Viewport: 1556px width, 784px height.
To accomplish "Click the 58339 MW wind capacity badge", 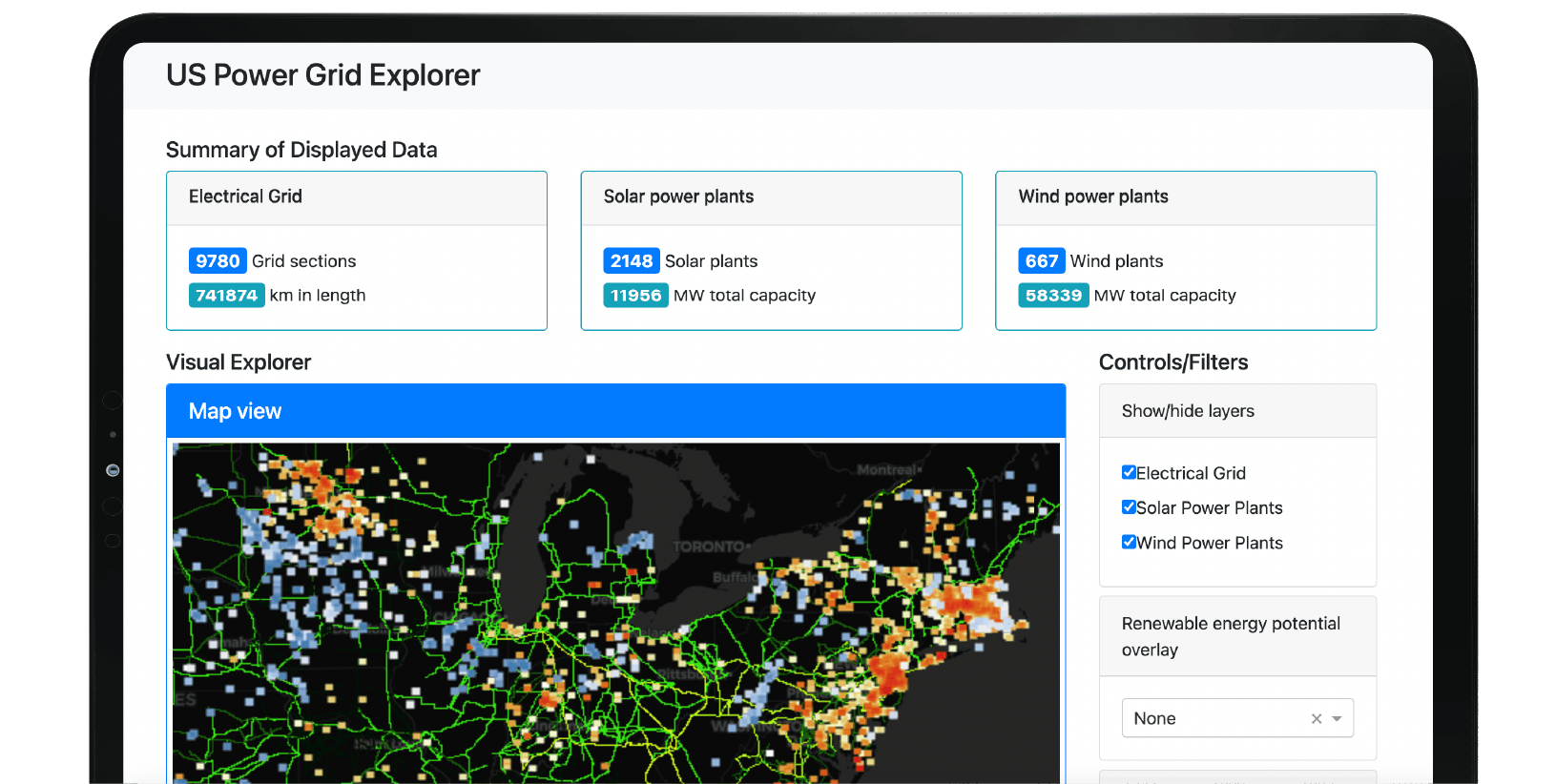I will coord(1053,296).
